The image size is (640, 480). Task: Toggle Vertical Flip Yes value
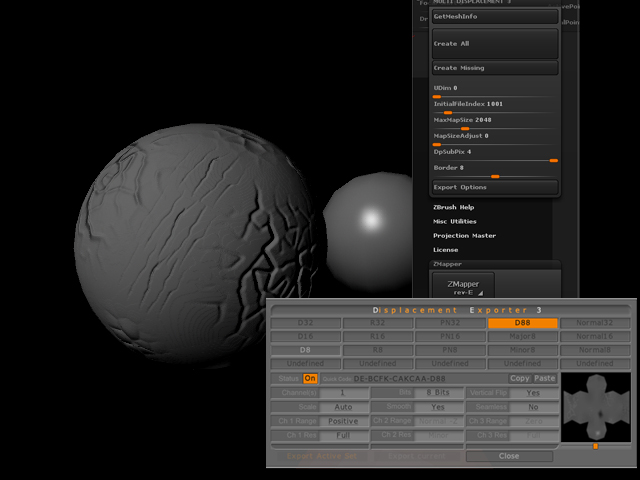click(x=533, y=393)
